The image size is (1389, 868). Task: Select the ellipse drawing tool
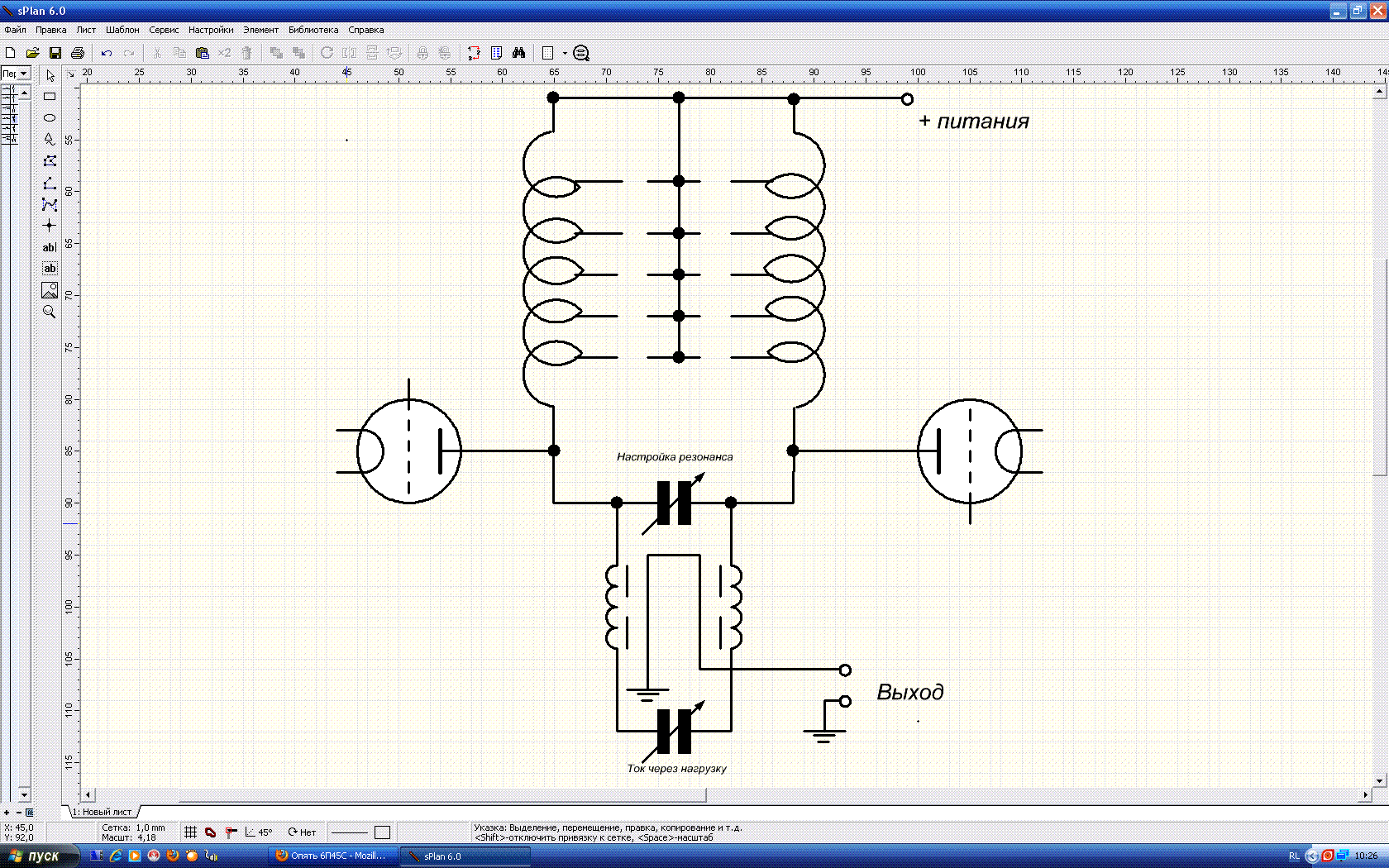pos(50,118)
